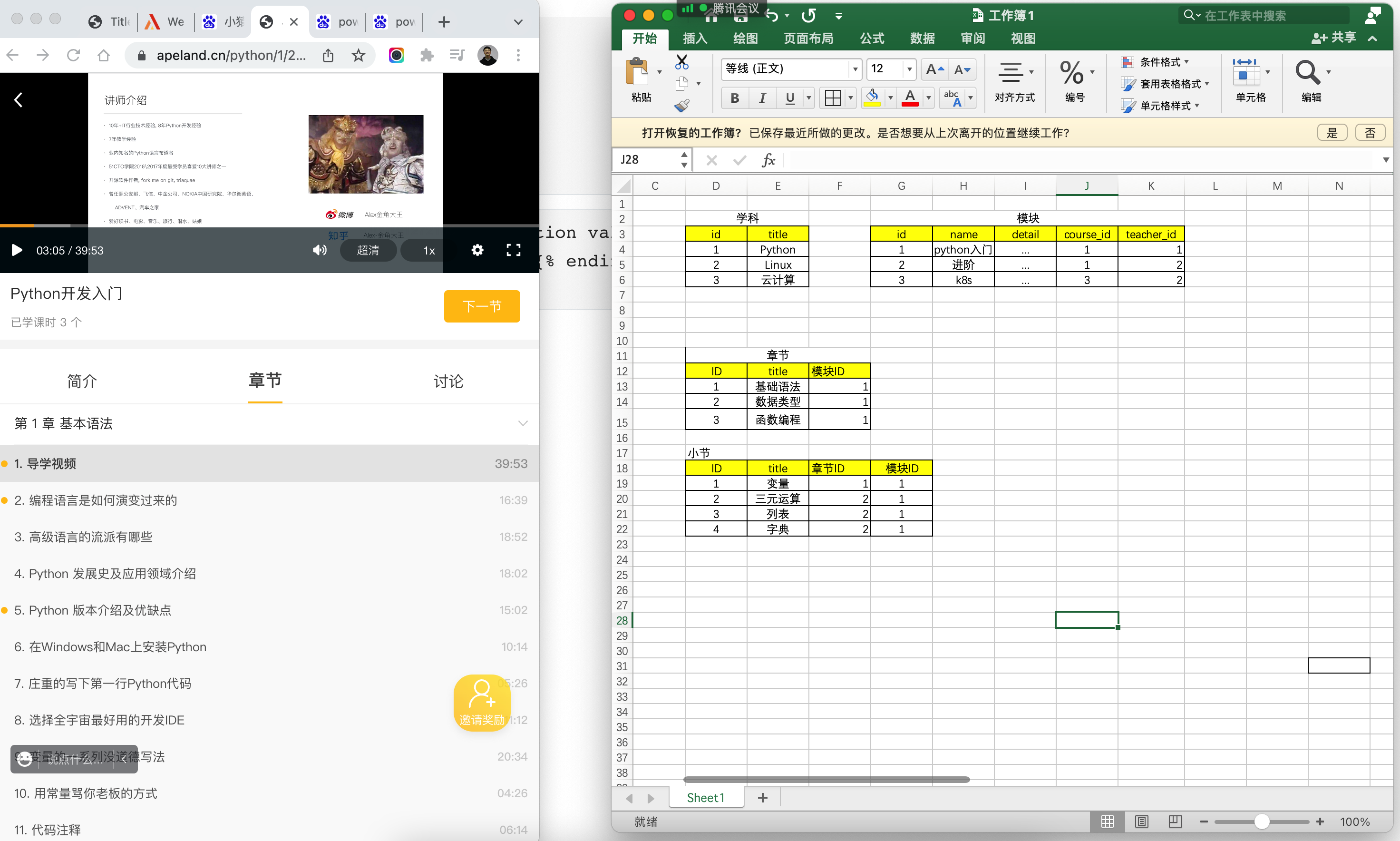Open the 公式 ribbon tab
The height and width of the screenshot is (841, 1400).
pos(871,39)
